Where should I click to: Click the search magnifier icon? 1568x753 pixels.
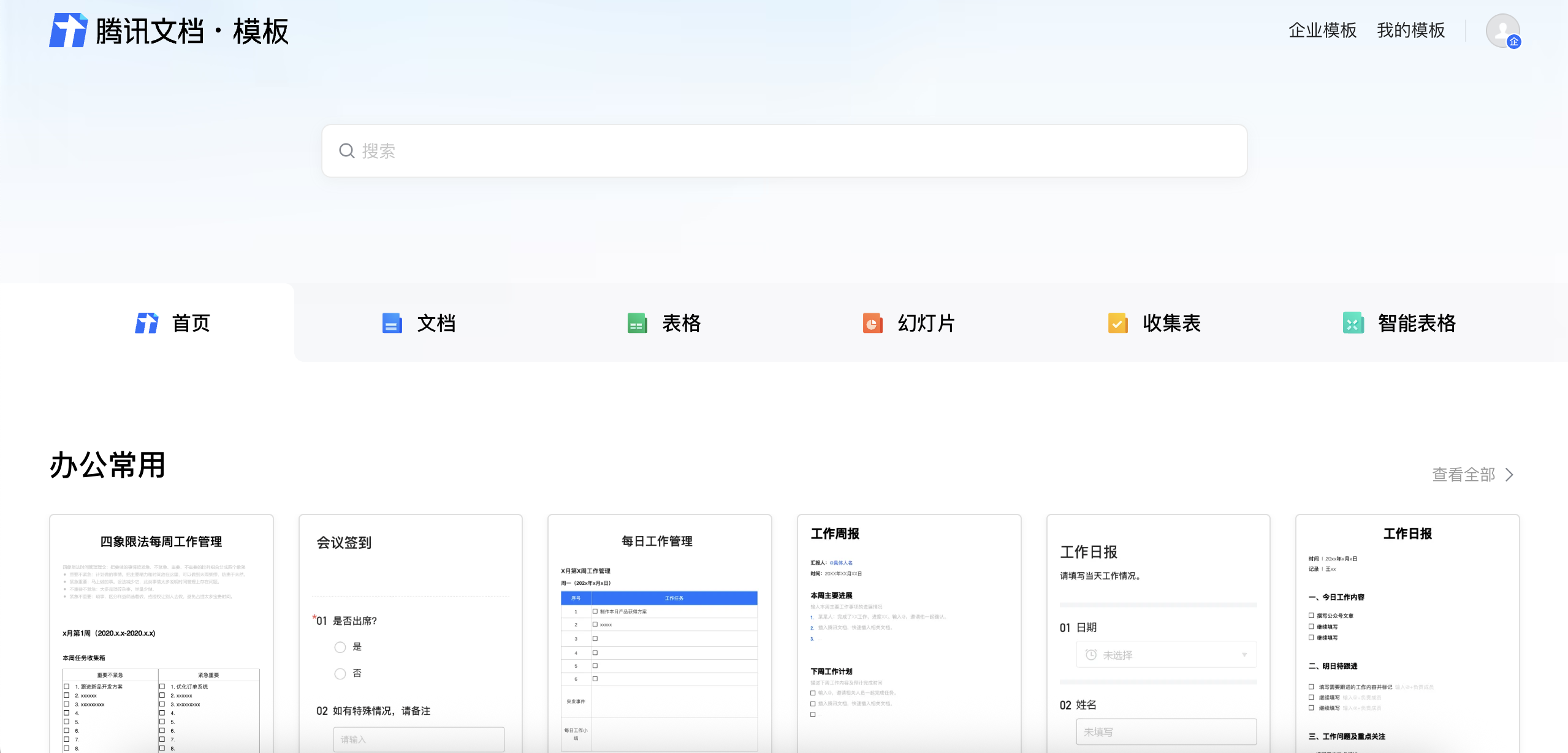[x=346, y=151]
